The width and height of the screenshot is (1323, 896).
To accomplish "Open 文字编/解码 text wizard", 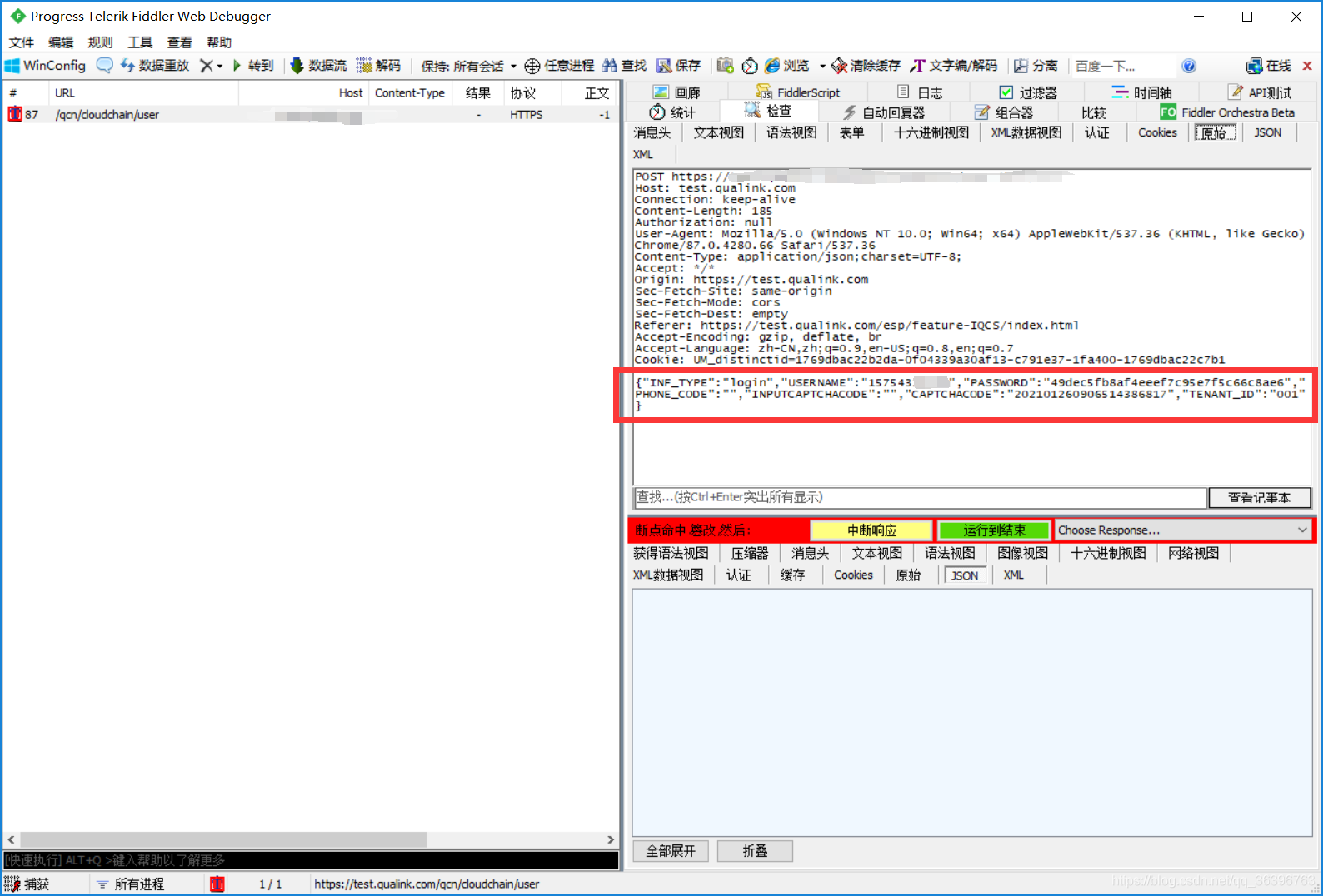I will pyautogui.click(x=954, y=66).
